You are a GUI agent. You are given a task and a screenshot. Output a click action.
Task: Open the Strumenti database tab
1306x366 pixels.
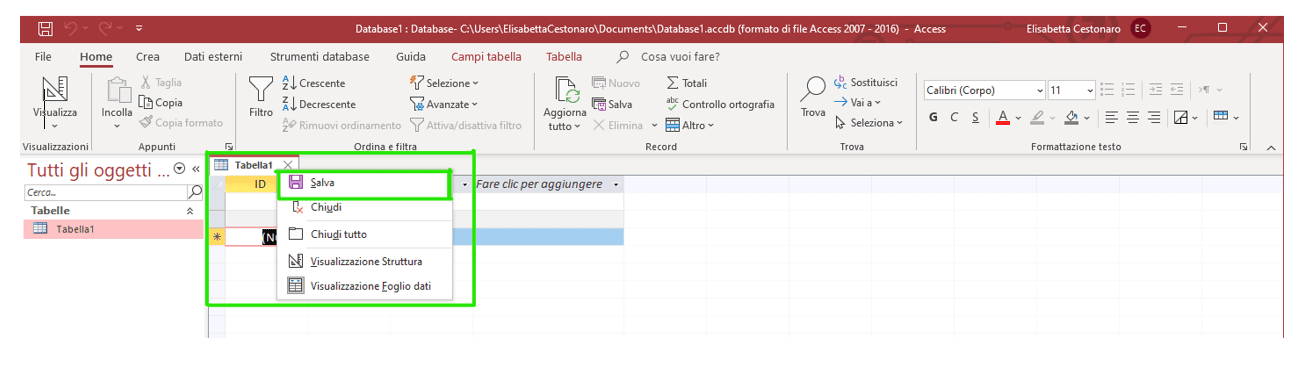click(x=319, y=57)
